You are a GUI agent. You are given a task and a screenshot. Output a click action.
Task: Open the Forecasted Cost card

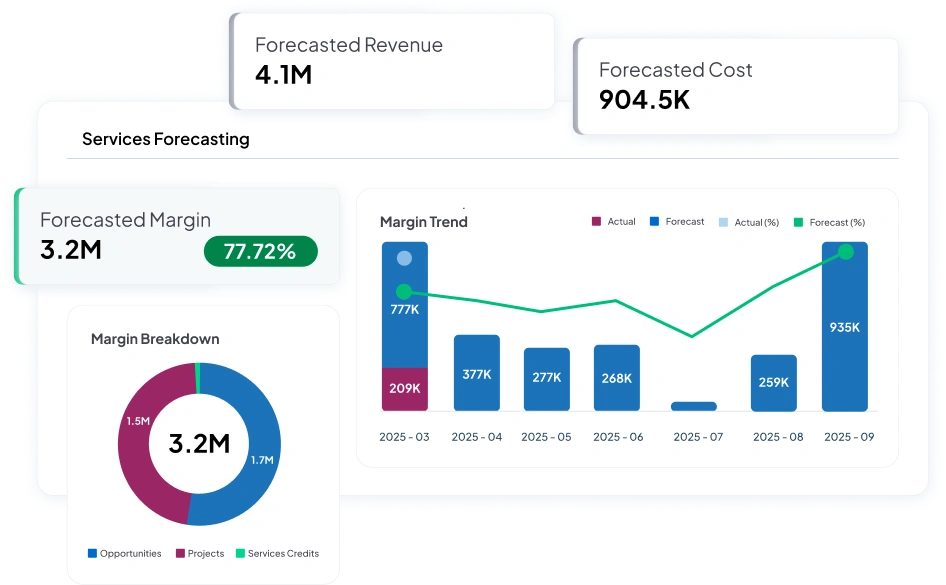[x=735, y=85]
